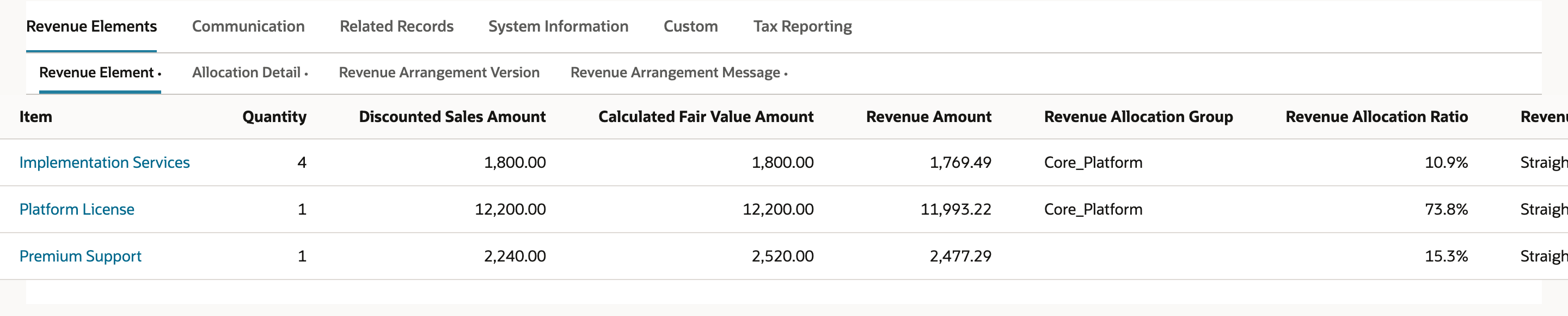Open the Tax Reporting tab
Image resolution: width=1568 pixels, height=316 pixels.
[803, 26]
